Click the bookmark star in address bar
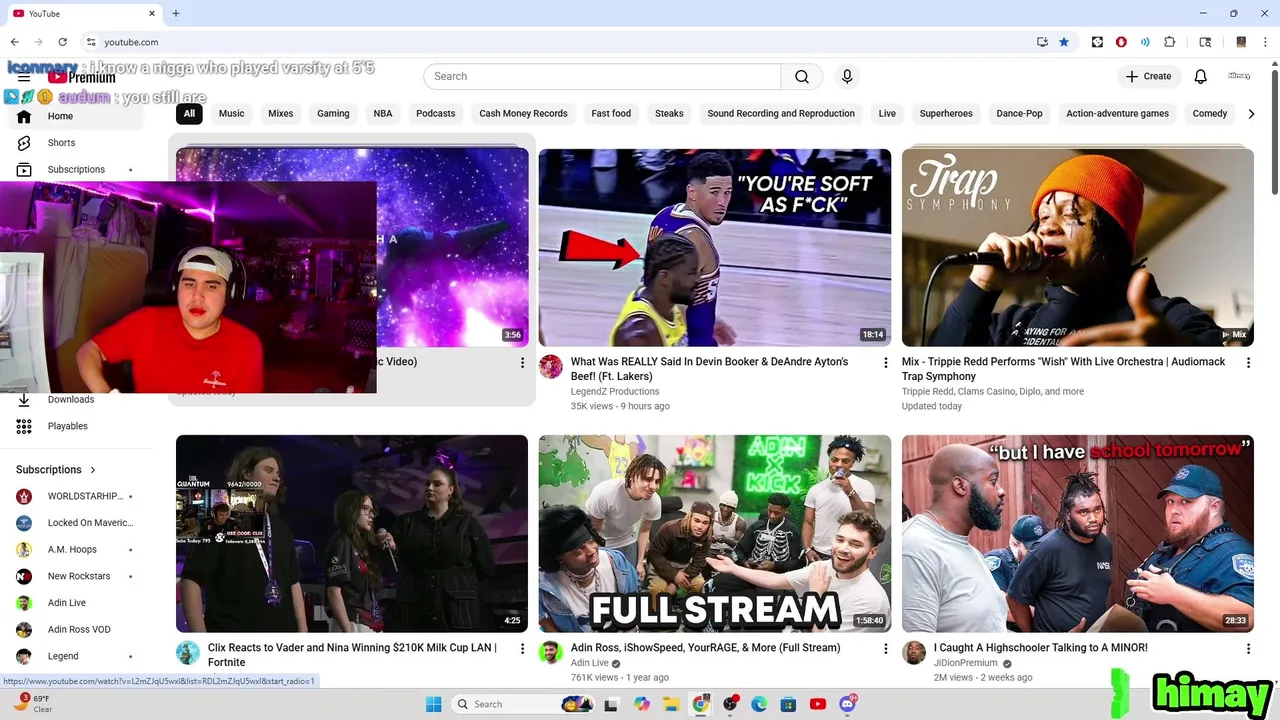Image resolution: width=1280 pixels, height=720 pixels. (x=1064, y=42)
